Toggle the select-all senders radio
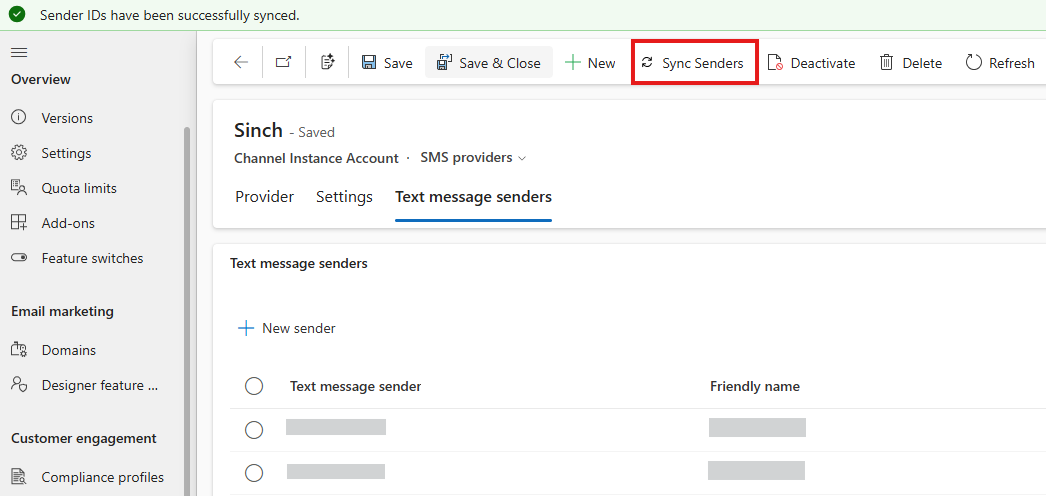The width and height of the screenshot is (1046, 496). point(254,386)
